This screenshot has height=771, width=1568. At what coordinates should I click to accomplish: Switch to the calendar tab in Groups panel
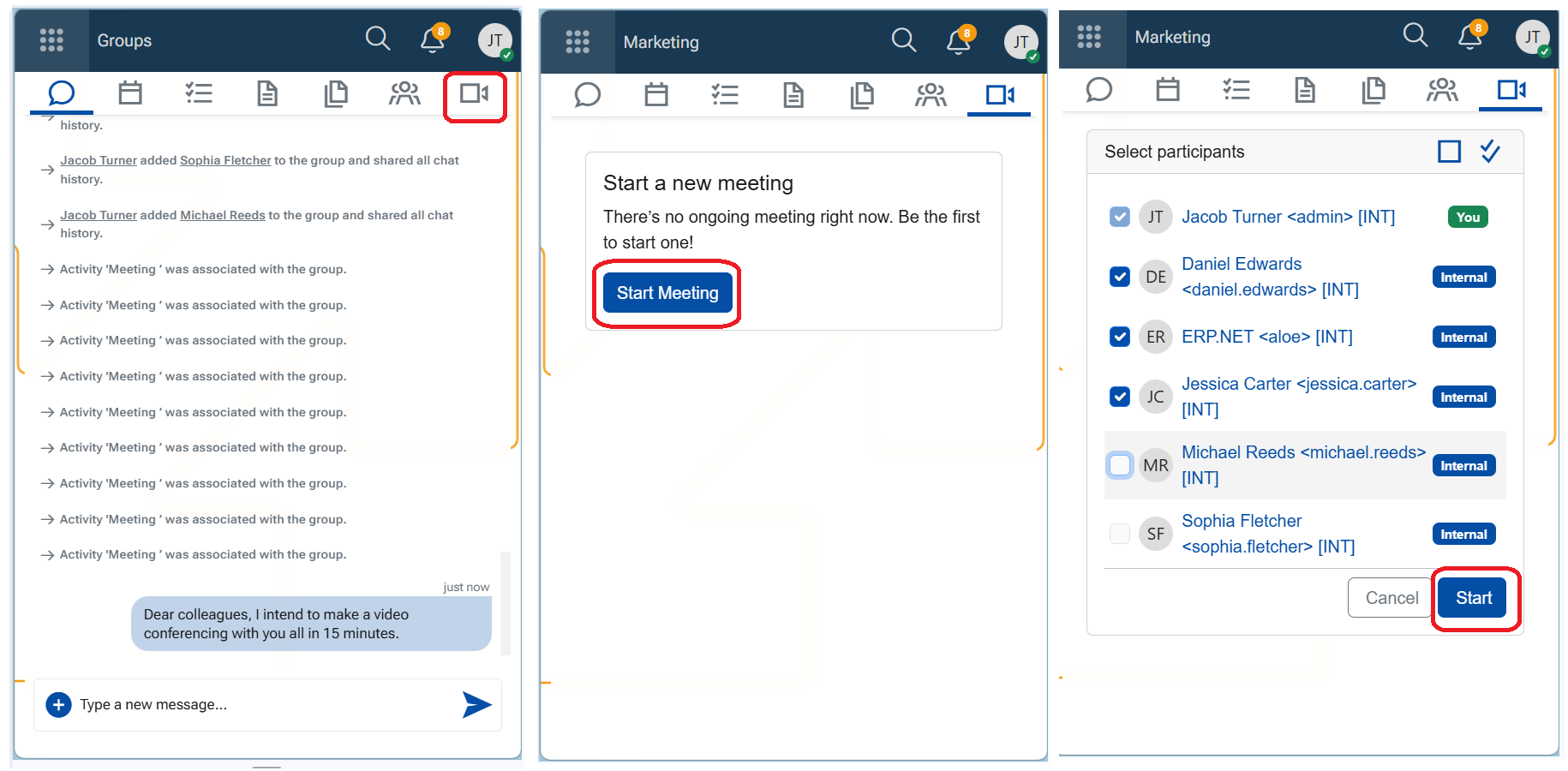pos(130,93)
